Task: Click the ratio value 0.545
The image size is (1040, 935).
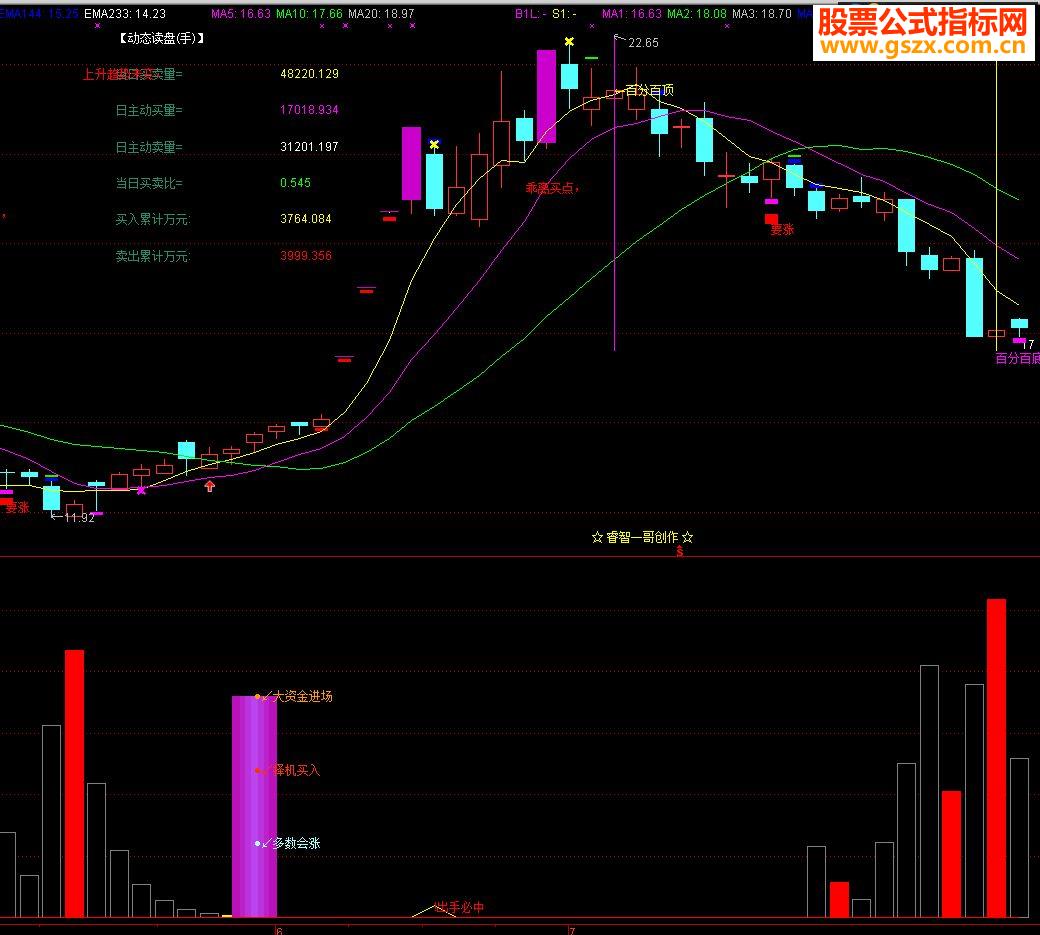Action: coord(295,183)
